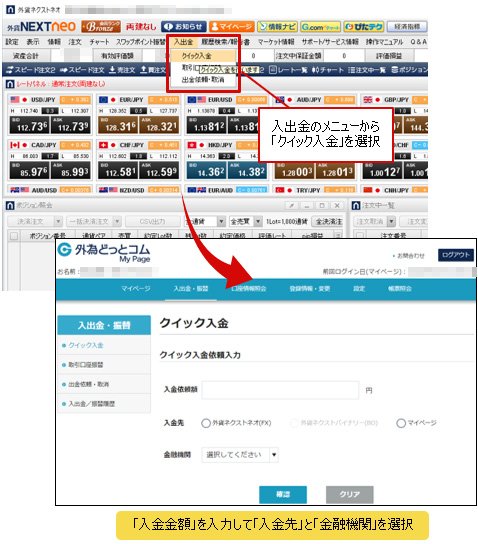Image resolution: width=478 pixels, height=544 pixels.
Task: Click the EUR/JPY BID 128.316 tile
Action: [118, 125]
